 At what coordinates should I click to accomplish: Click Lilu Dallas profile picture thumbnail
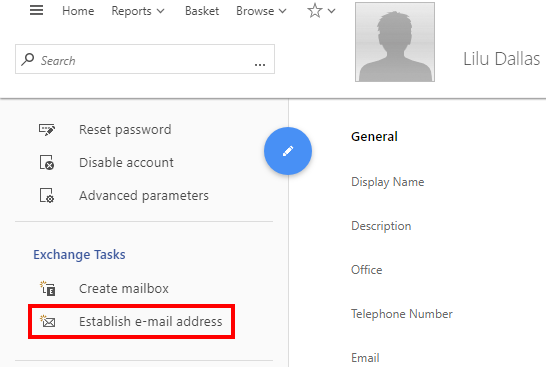click(395, 42)
